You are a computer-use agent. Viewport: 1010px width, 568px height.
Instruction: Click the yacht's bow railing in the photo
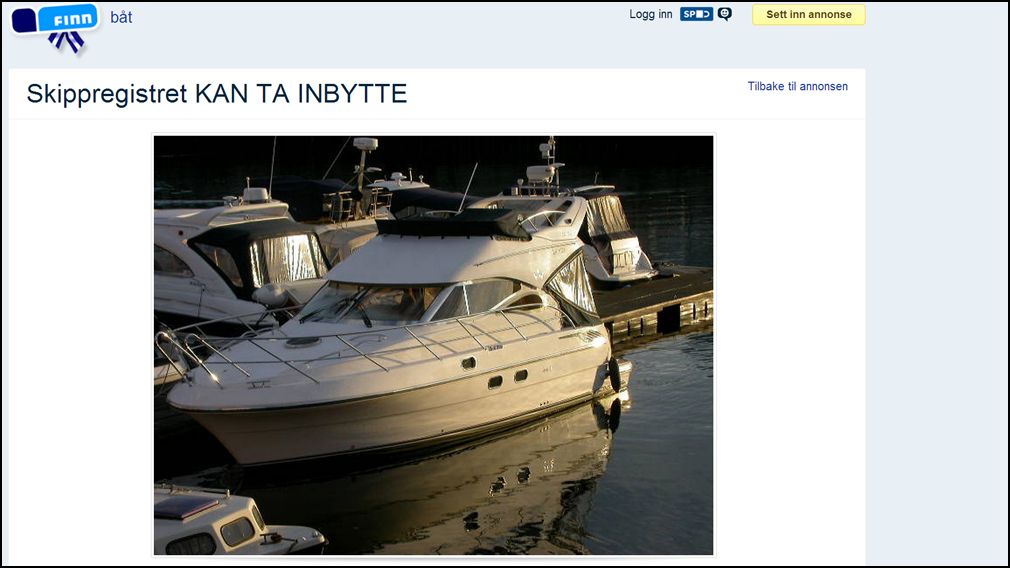pos(361,348)
